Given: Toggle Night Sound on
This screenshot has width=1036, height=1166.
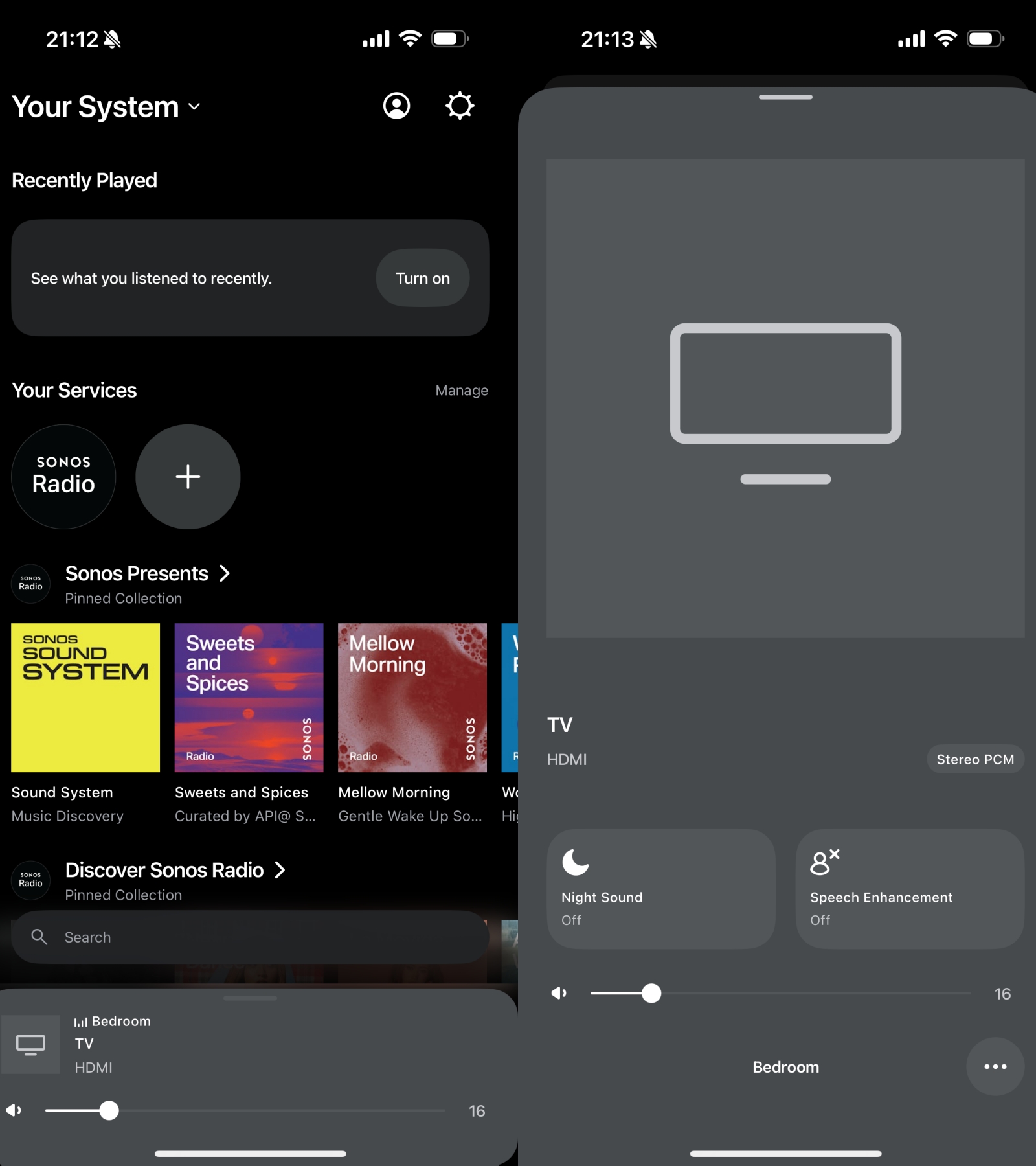Looking at the screenshot, I should coord(660,889).
